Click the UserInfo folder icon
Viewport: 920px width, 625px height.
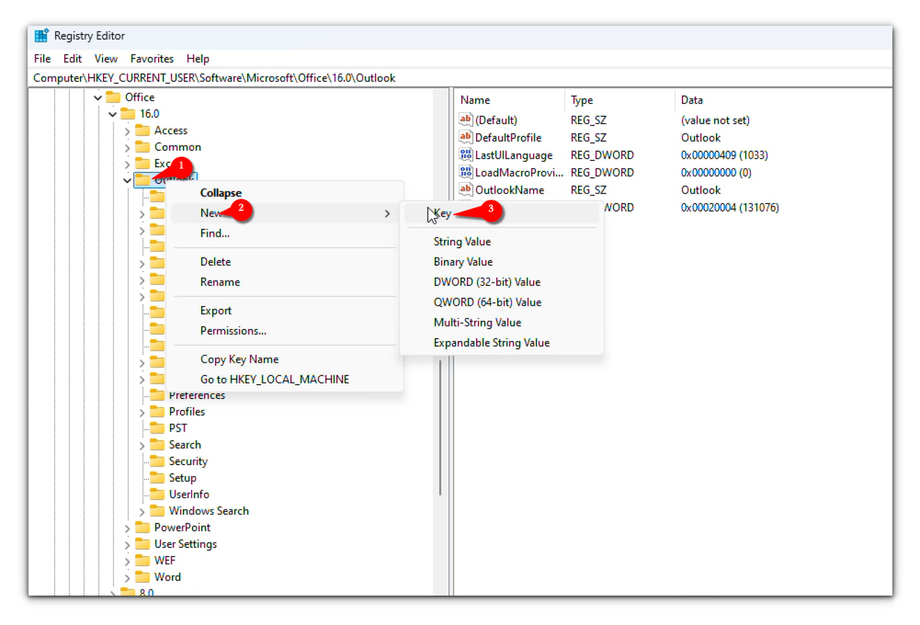[157, 494]
